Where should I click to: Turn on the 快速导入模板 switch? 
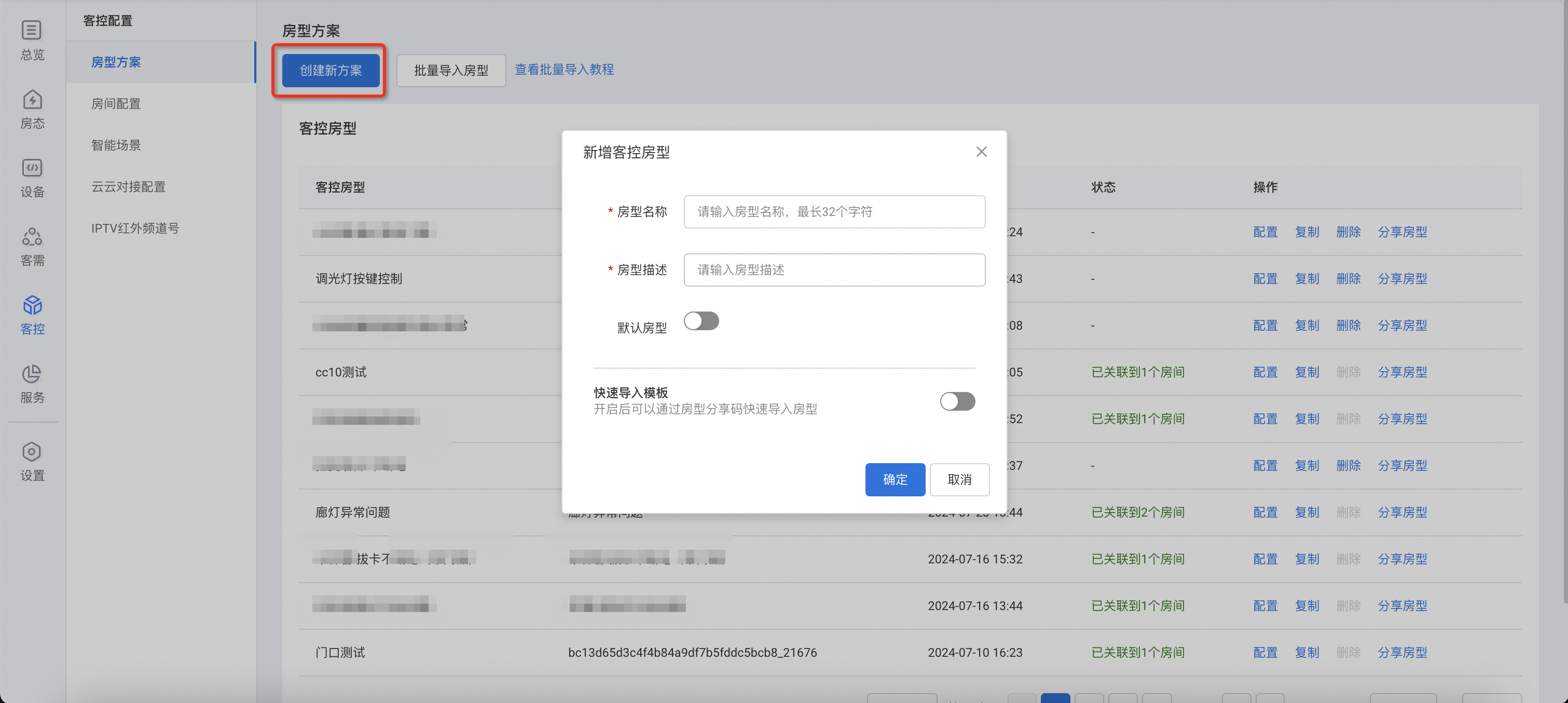point(957,401)
